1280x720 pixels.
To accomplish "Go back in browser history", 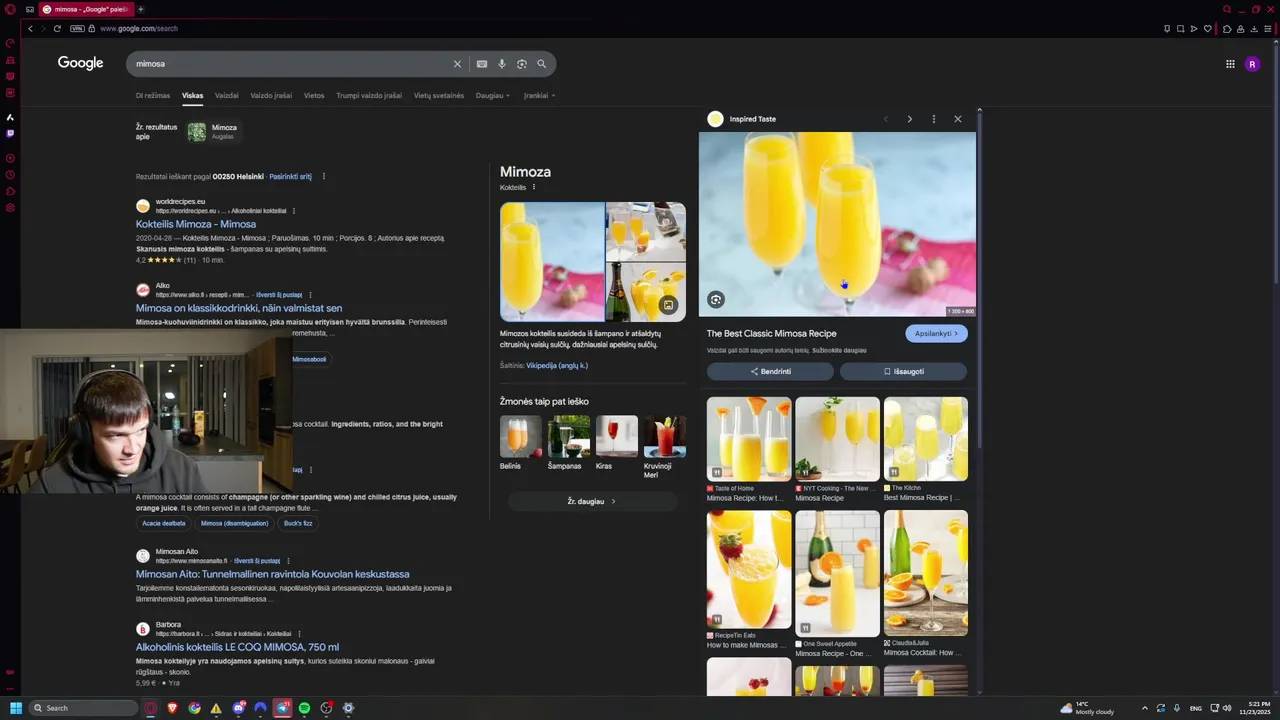I will point(30,28).
